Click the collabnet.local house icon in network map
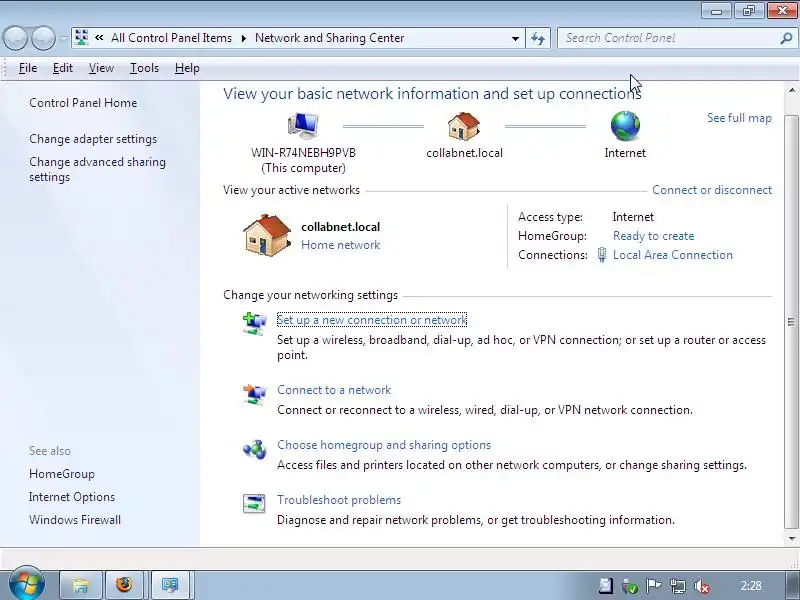Viewport: 800px width, 600px height. 463,126
